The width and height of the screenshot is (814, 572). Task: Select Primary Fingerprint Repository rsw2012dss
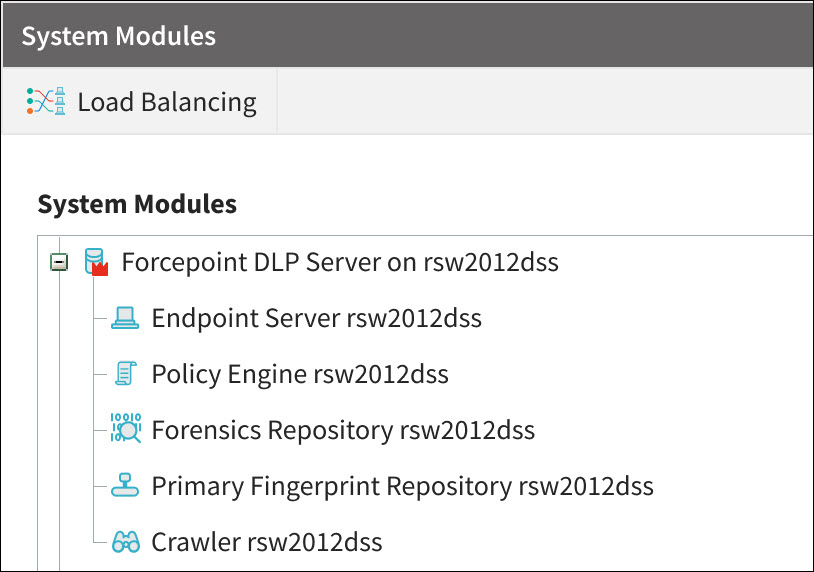[402, 487]
